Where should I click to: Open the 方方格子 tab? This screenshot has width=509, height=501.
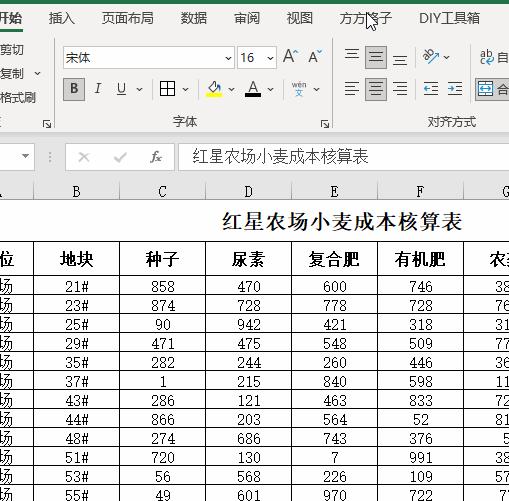[x=366, y=18]
